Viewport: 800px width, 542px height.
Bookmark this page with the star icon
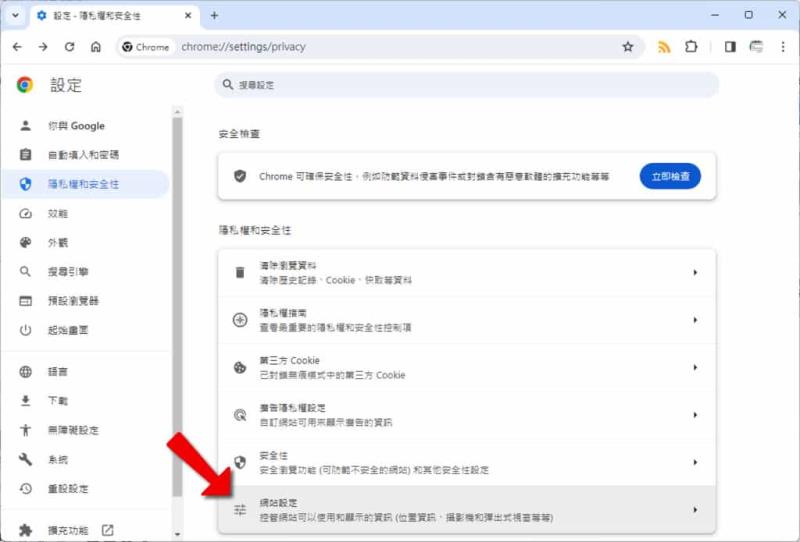(628, 47)
